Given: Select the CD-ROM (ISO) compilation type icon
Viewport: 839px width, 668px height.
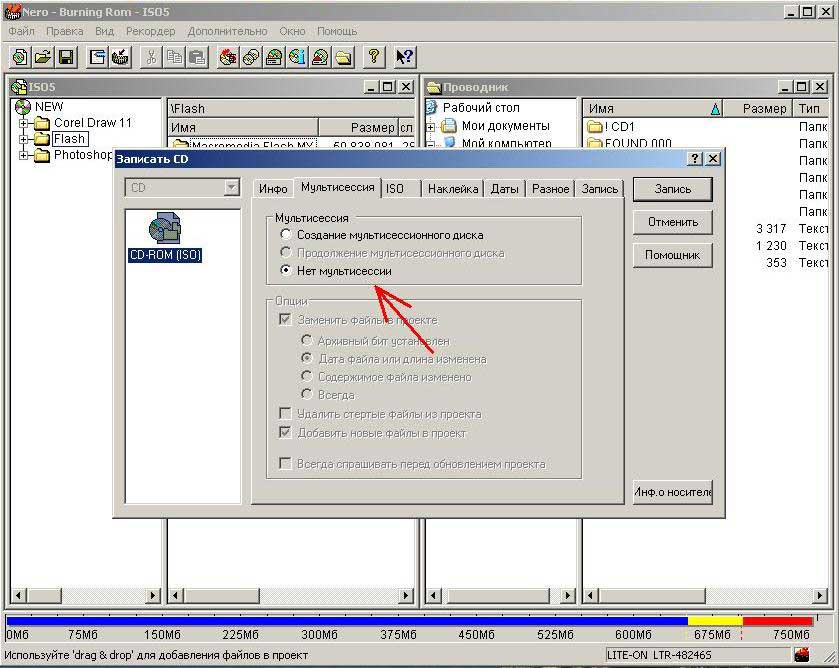Looking at the screenshot, I should (x=165, y=237).
